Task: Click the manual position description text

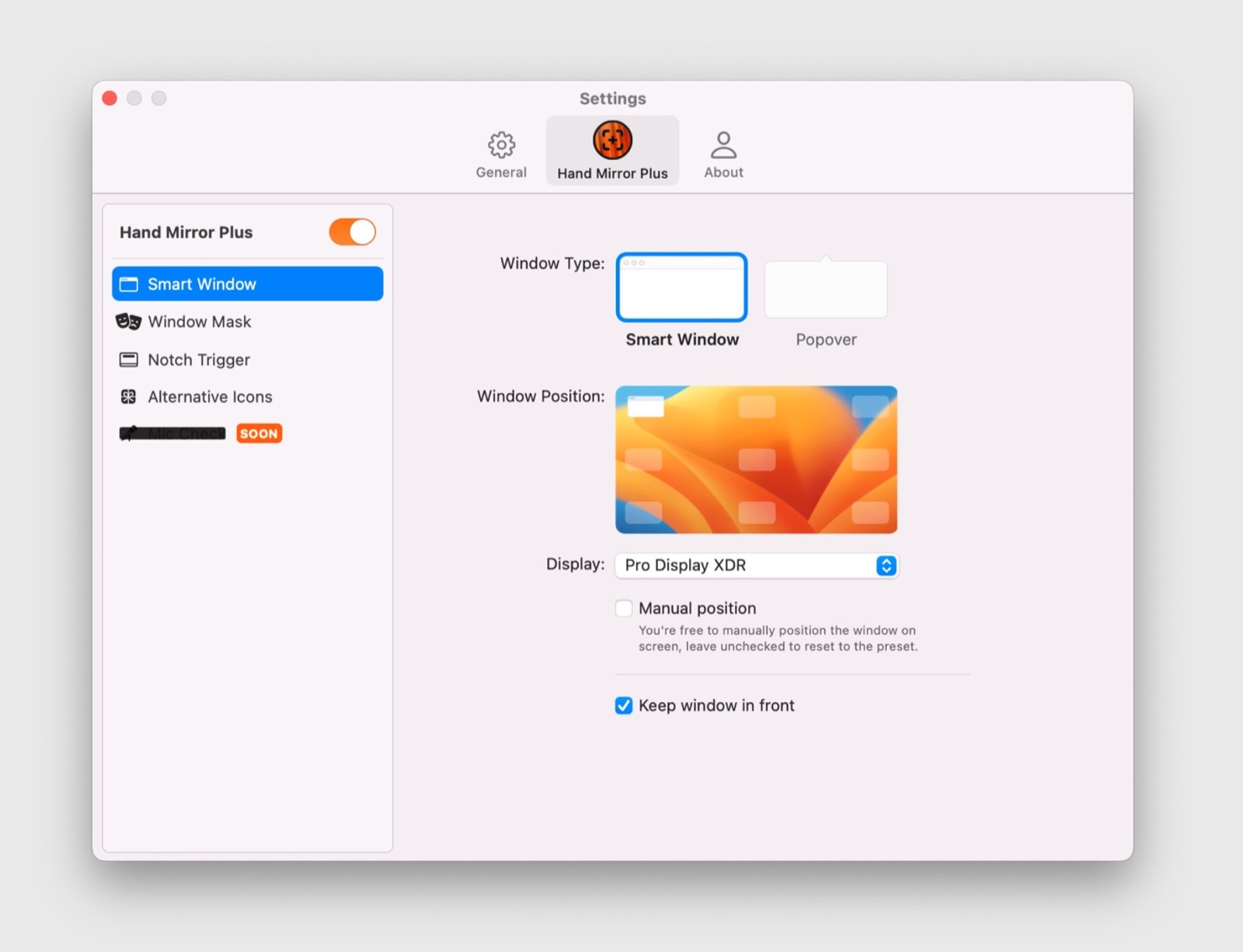Action: coord(778,638)
